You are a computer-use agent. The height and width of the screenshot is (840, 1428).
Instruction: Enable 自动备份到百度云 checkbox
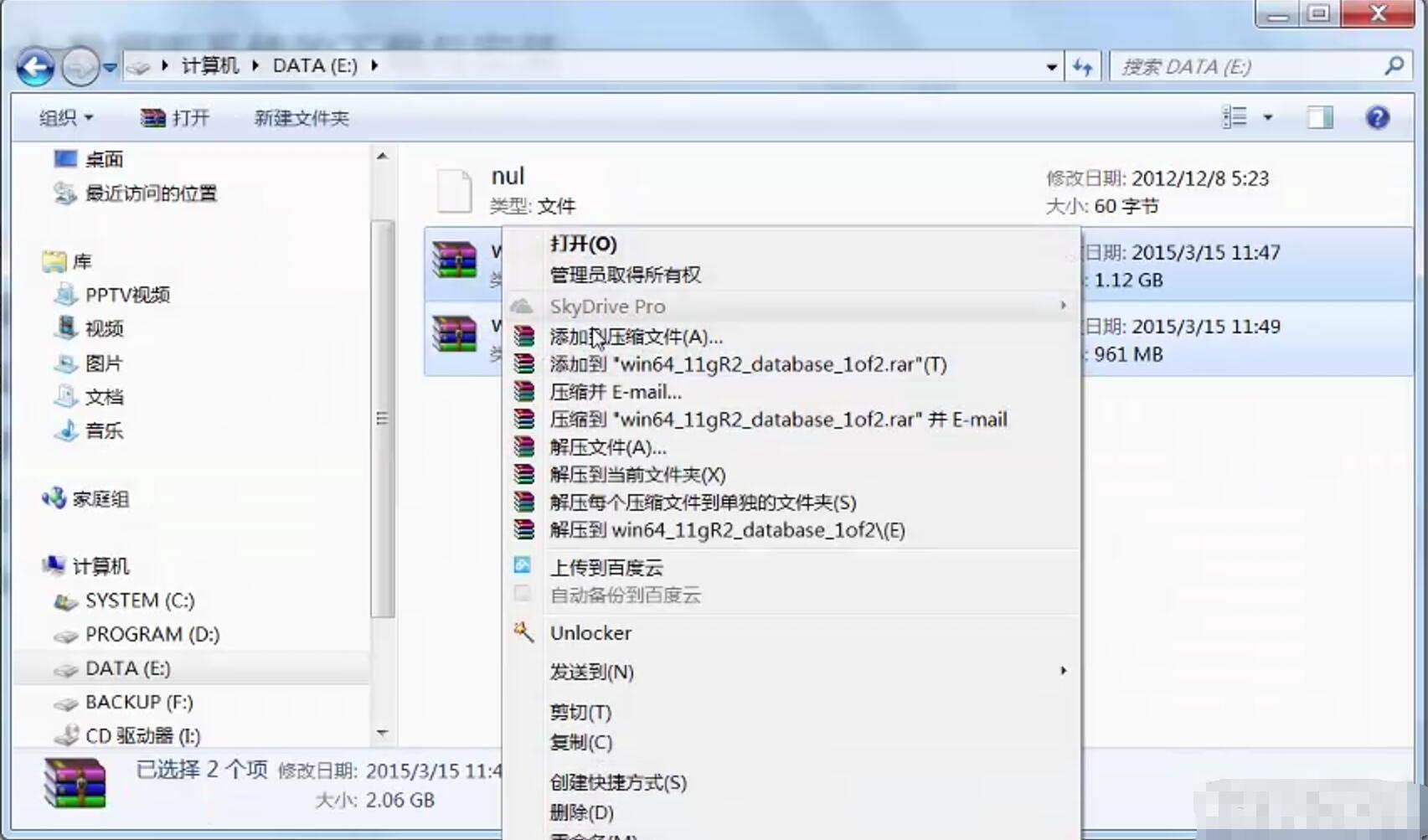pos(522,594)
